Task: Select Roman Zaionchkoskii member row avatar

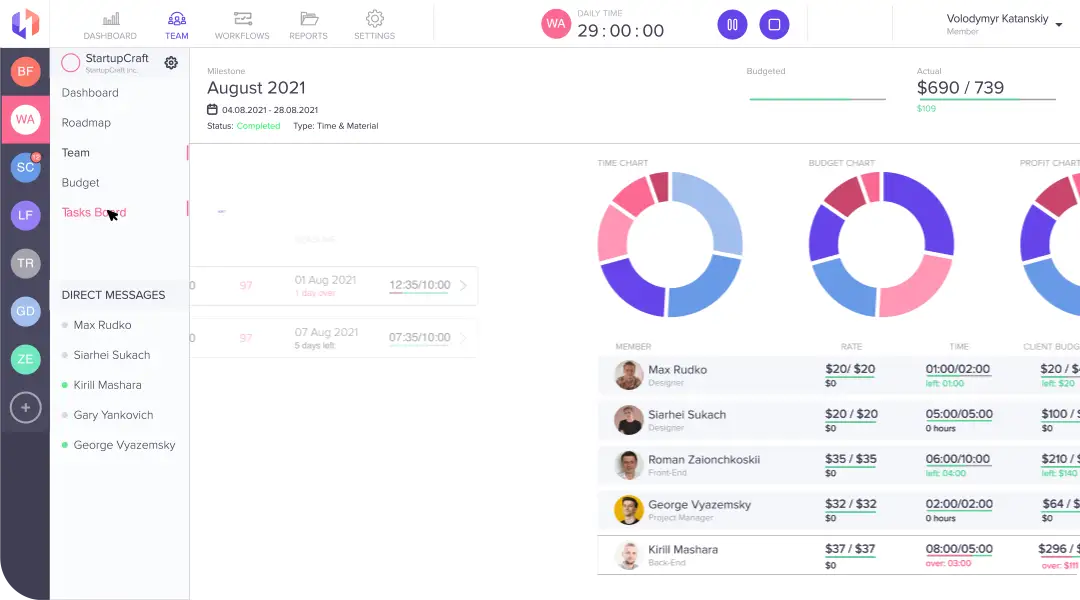Action: (x=628, y=465)
